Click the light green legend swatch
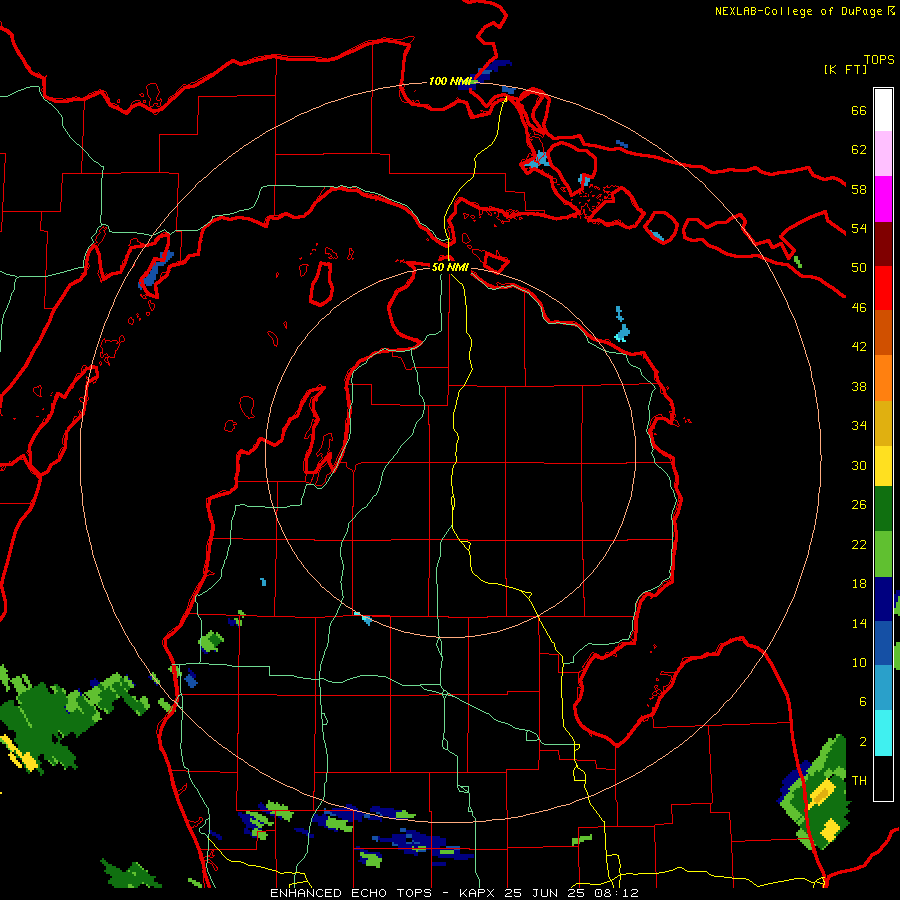Image resolution: width=900 pixels, height=900 pixels. (883, 554)
